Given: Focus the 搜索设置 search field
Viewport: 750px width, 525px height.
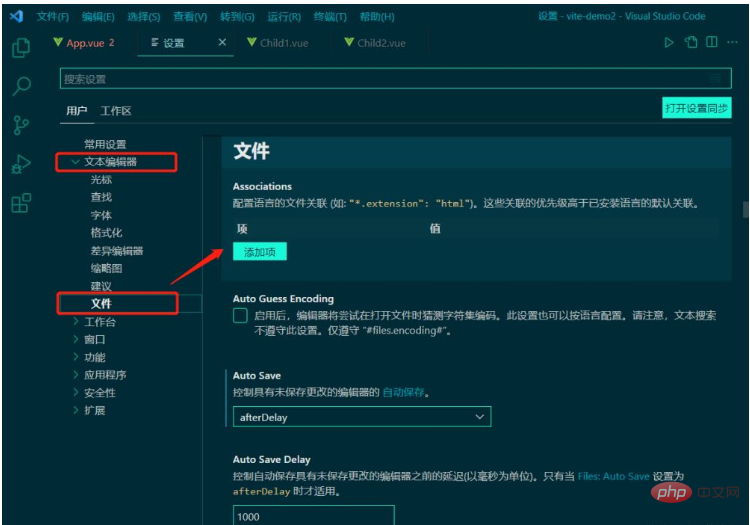Looking at the screenshot, I should pos(396,79).
